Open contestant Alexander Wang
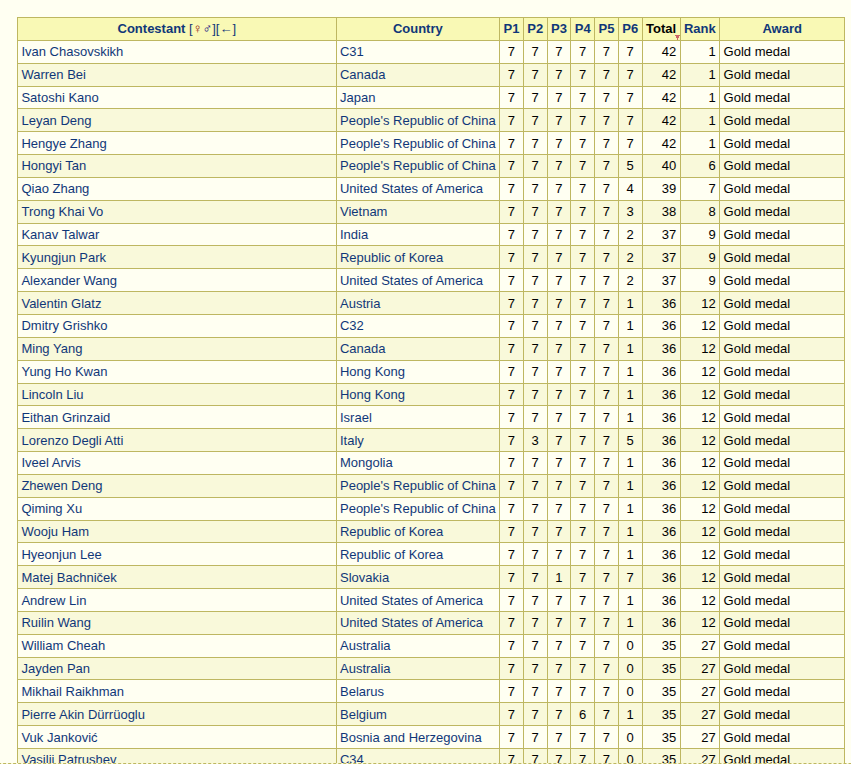Image resolution: width=851 pixels, height=764 pixels. [69, 281]
